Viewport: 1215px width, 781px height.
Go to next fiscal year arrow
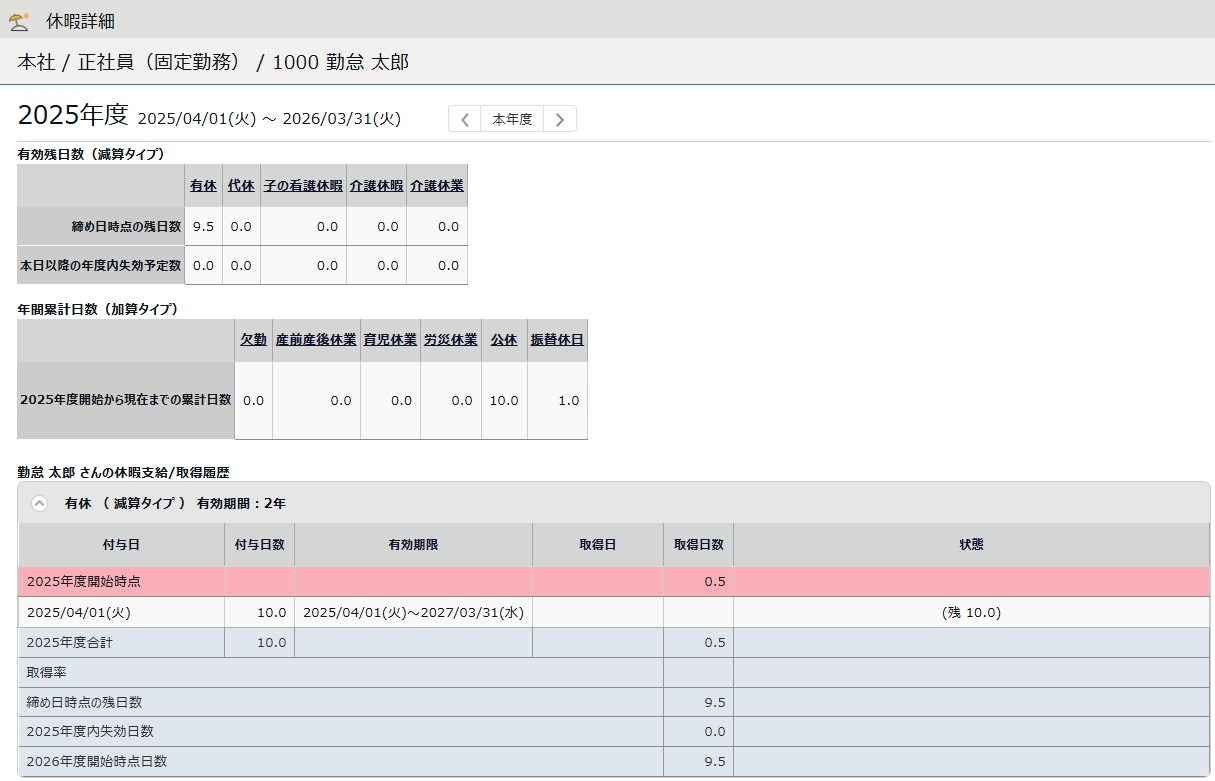click(x=560, y=120)
